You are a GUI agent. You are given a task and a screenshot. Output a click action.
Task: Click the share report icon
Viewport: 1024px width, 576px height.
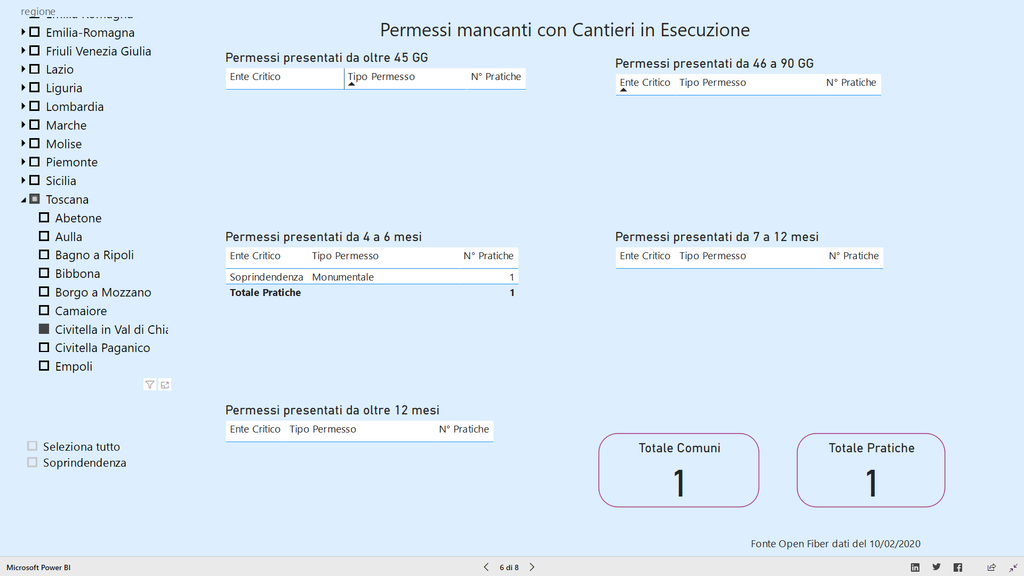pos(991,567)
